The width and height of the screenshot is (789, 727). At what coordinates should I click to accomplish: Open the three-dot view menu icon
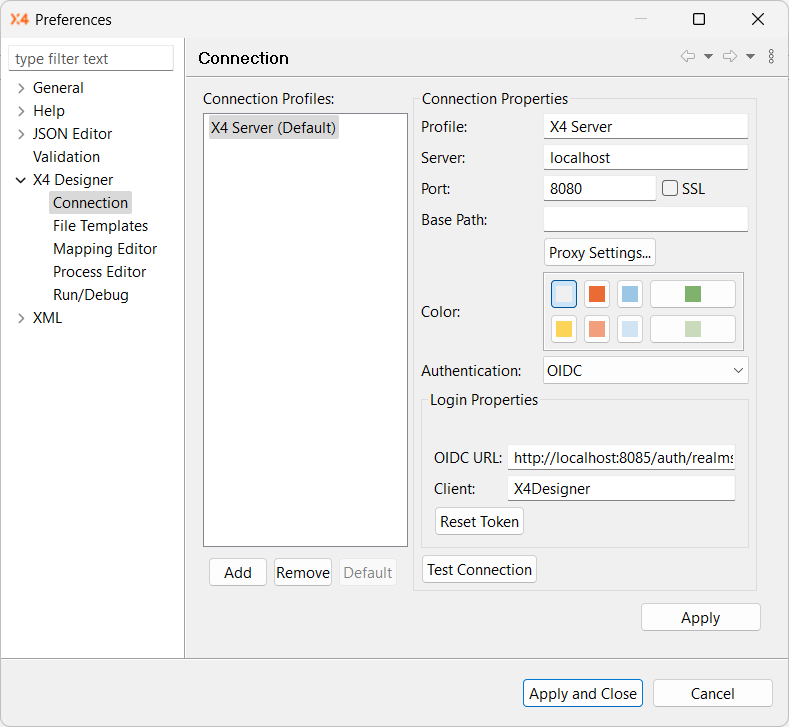click(771, 57)
